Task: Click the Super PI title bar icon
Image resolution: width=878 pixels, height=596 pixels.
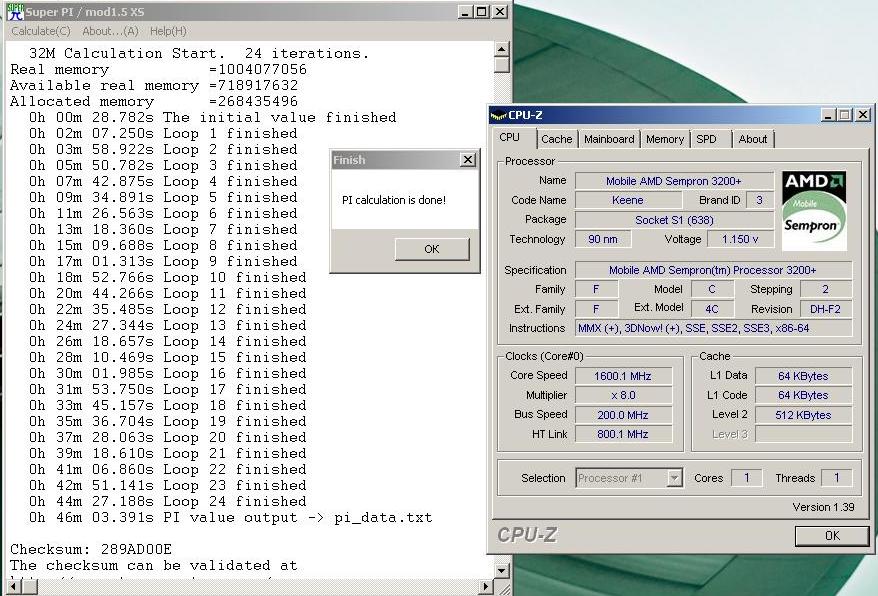Action: pos(16,12)
